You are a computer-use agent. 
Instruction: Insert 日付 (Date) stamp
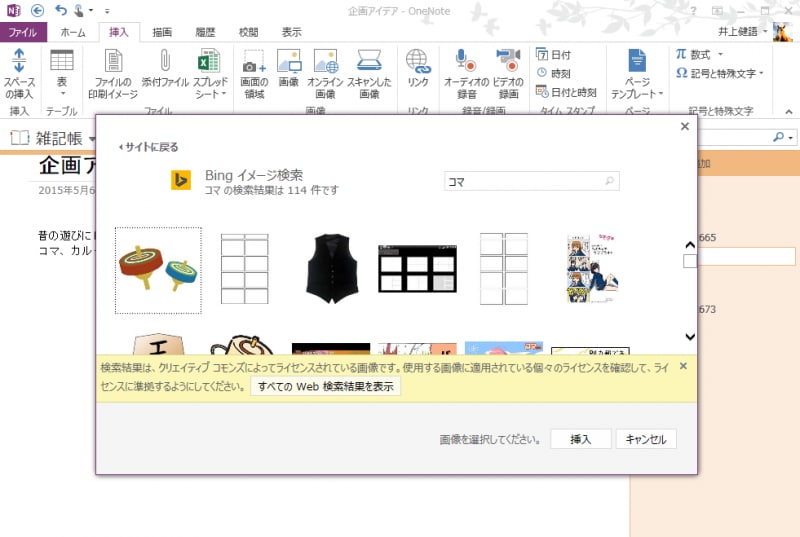point(554,55)
